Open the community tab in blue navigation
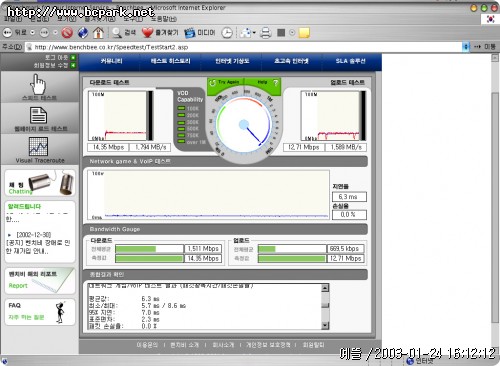 (x=111, y=61)
